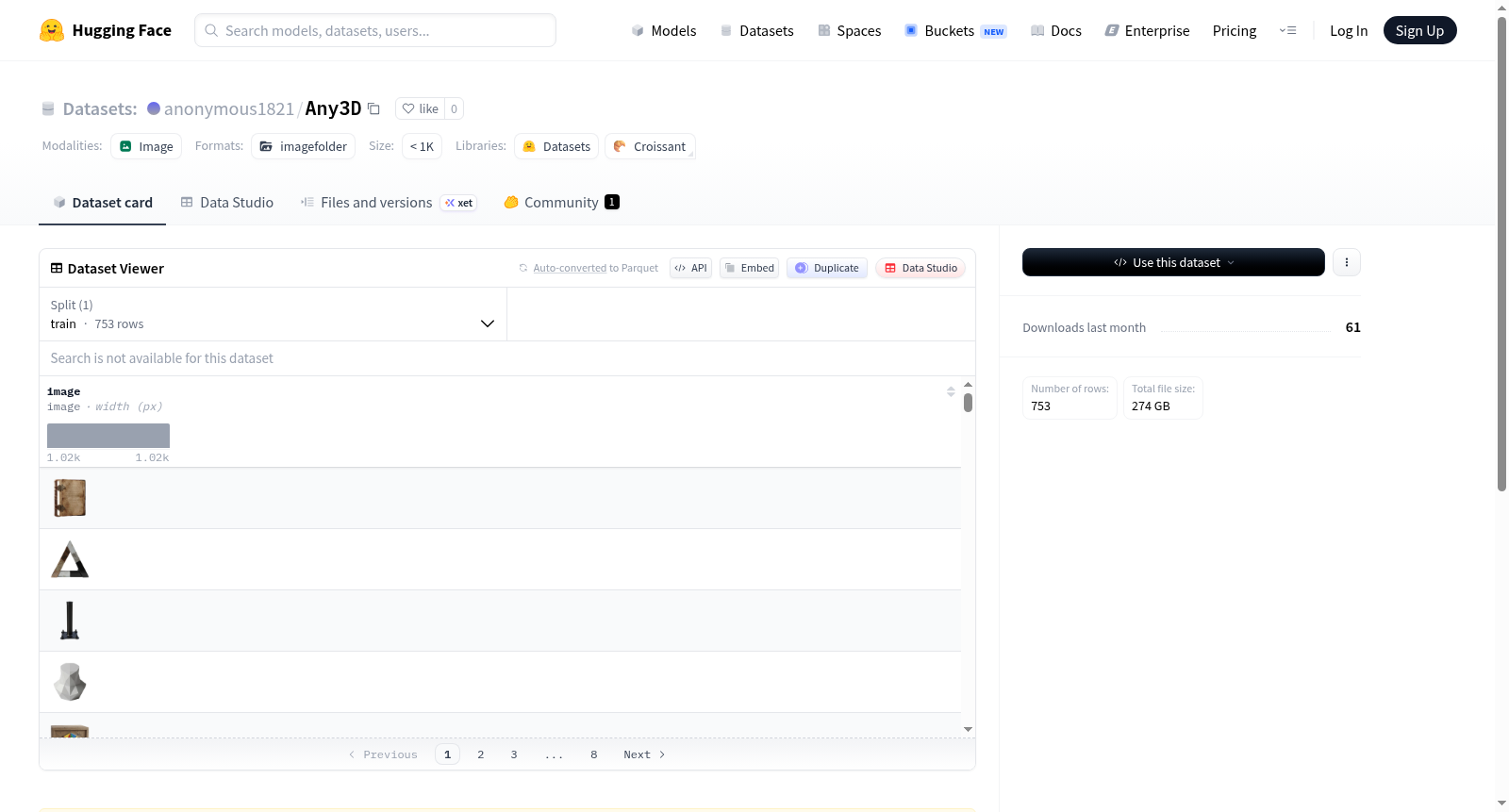Click the pagination ellipsis
The width and height of the screenshot is (1509, 812).
(x=554, y=754)
